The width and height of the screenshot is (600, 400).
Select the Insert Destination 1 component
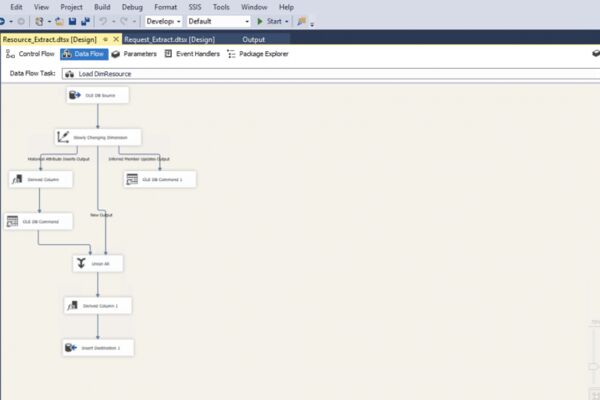click(x=98, y=348)
